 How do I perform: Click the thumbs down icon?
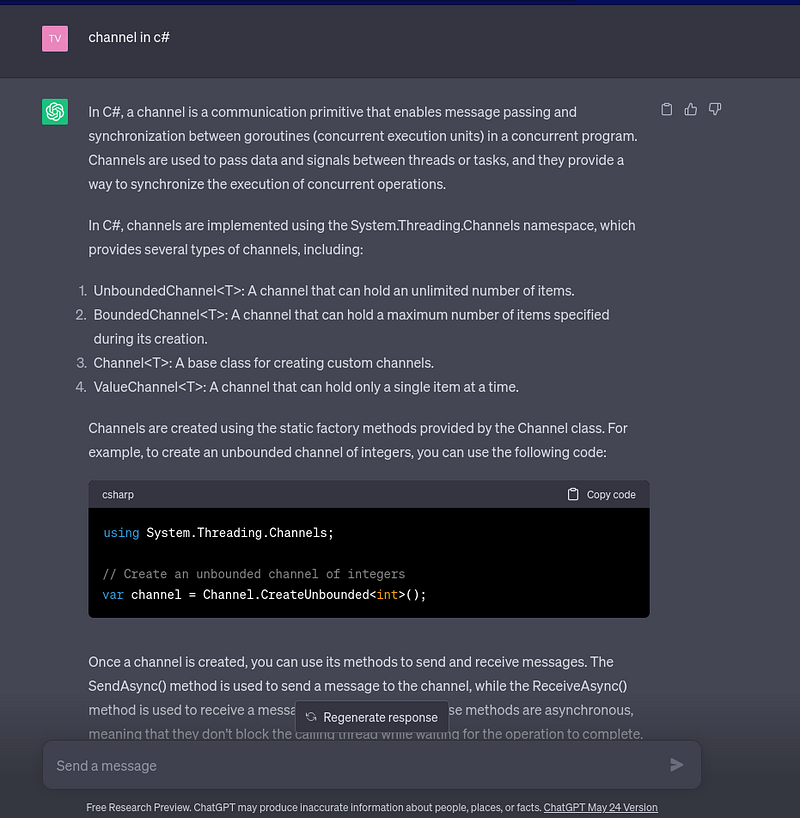point(714,110)
